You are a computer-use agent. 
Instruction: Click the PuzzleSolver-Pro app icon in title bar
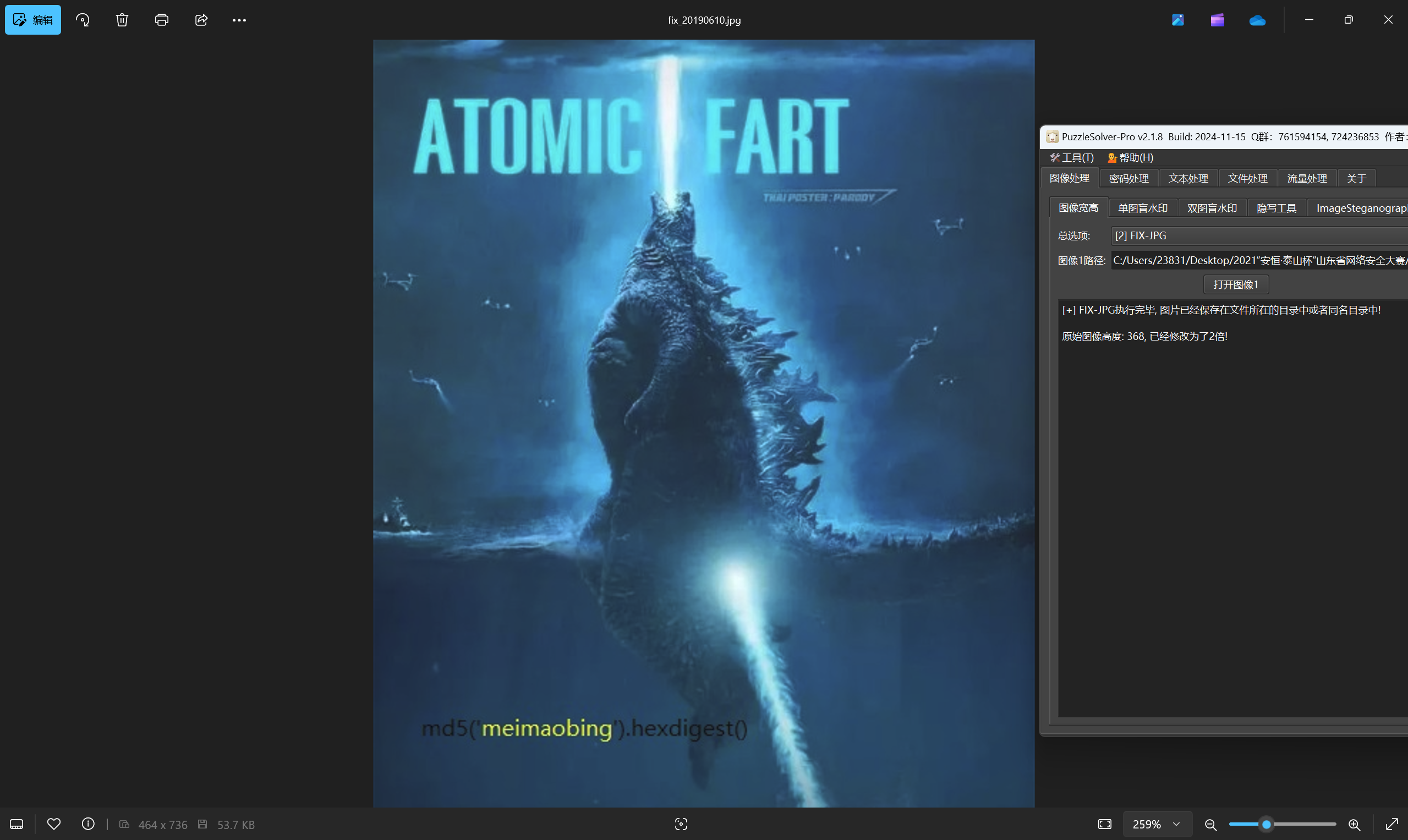(1053, 137)
